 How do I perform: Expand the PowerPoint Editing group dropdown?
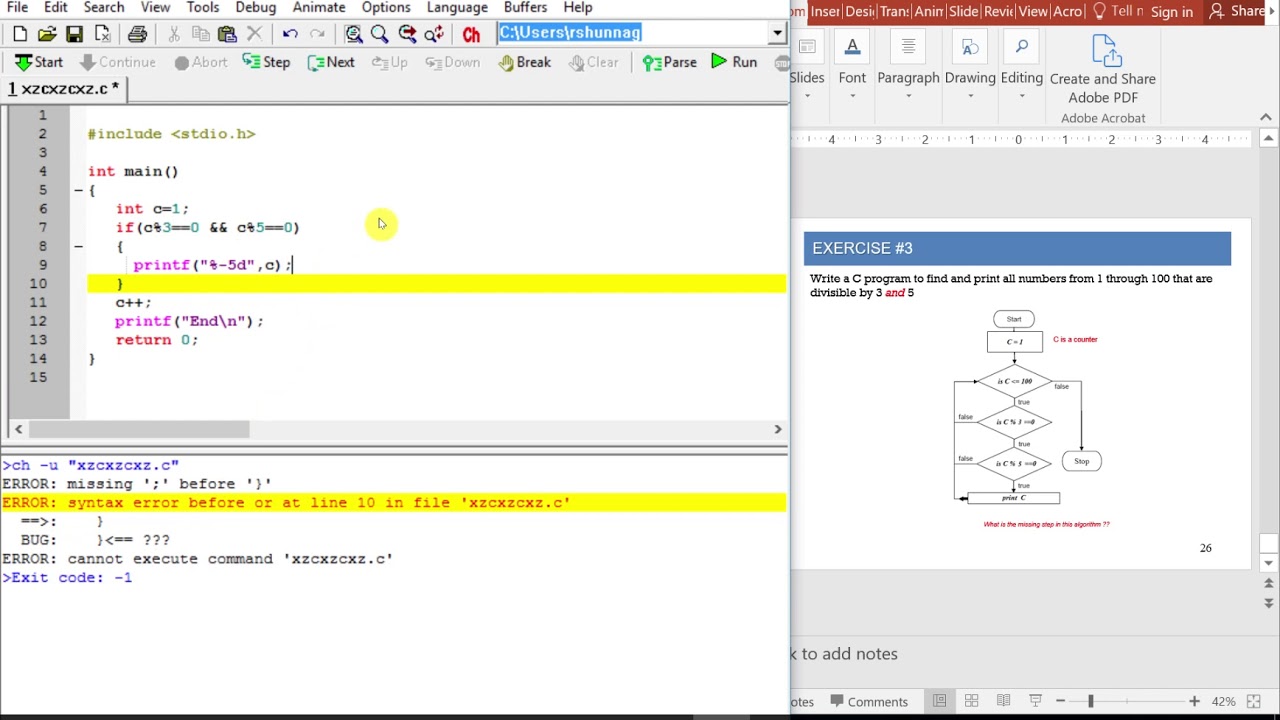coord(1021,97)
